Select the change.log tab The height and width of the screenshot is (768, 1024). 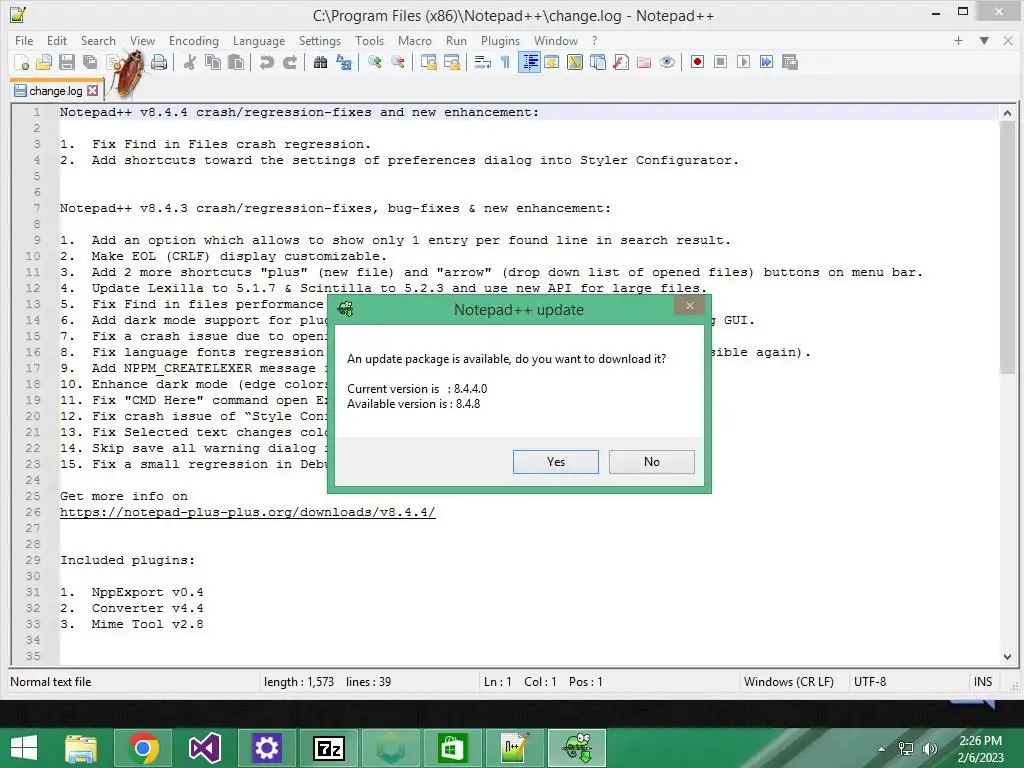pos(56,91)
